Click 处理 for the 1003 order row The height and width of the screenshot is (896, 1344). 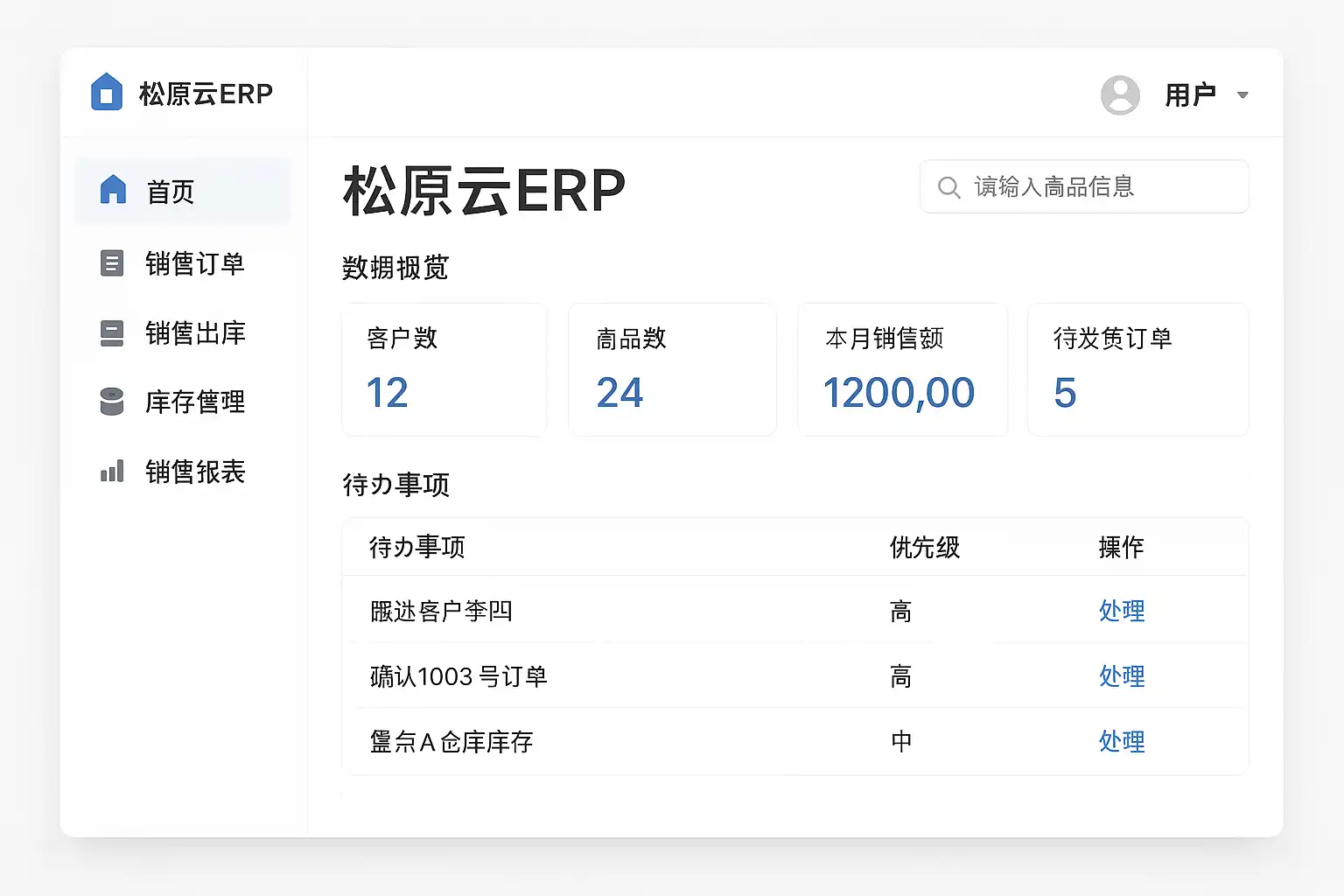click(1121, 676)
